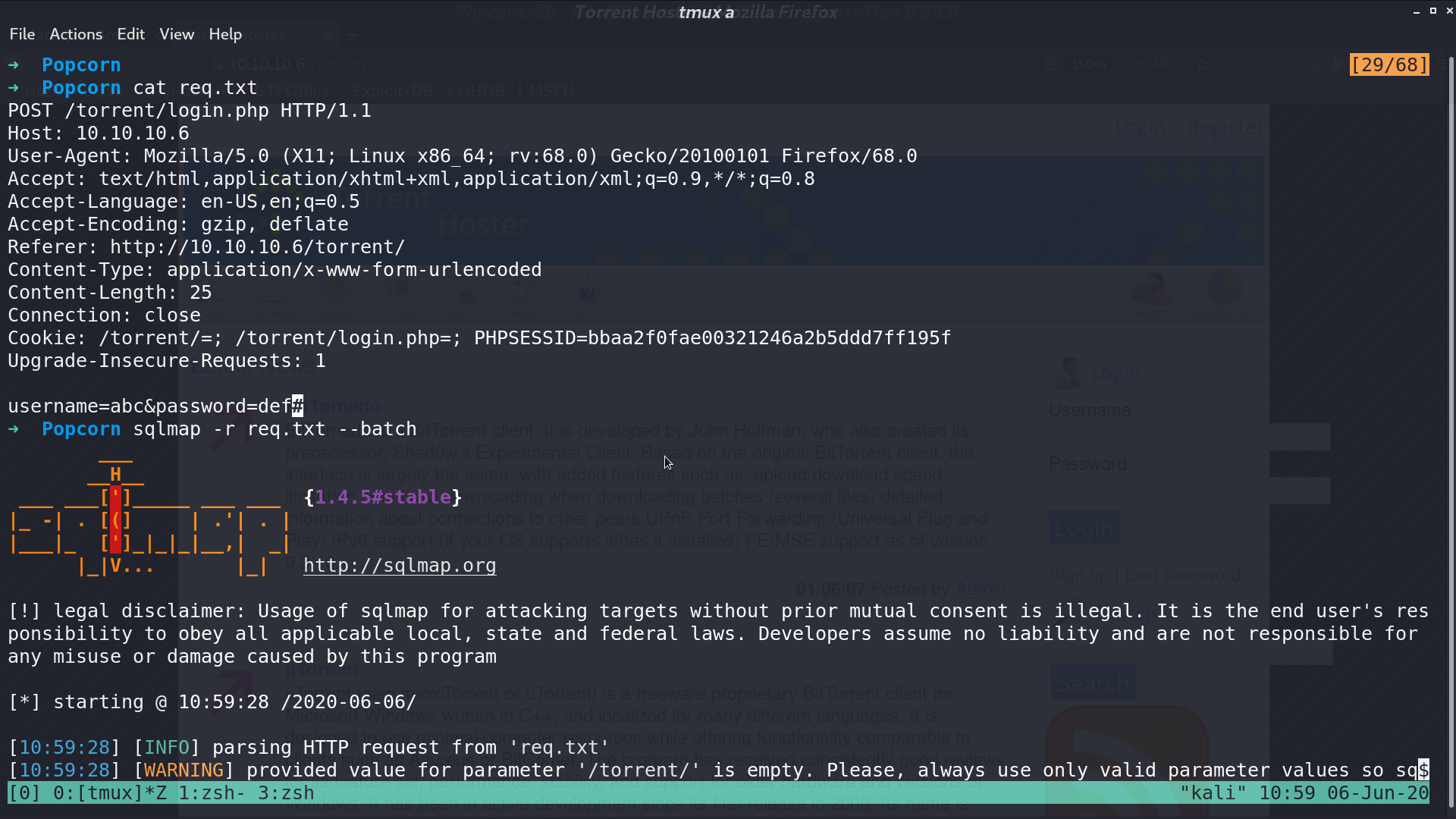Click the [WARNING] provided value line
This screenshot has height=819, width=1456.
[718, 770]
